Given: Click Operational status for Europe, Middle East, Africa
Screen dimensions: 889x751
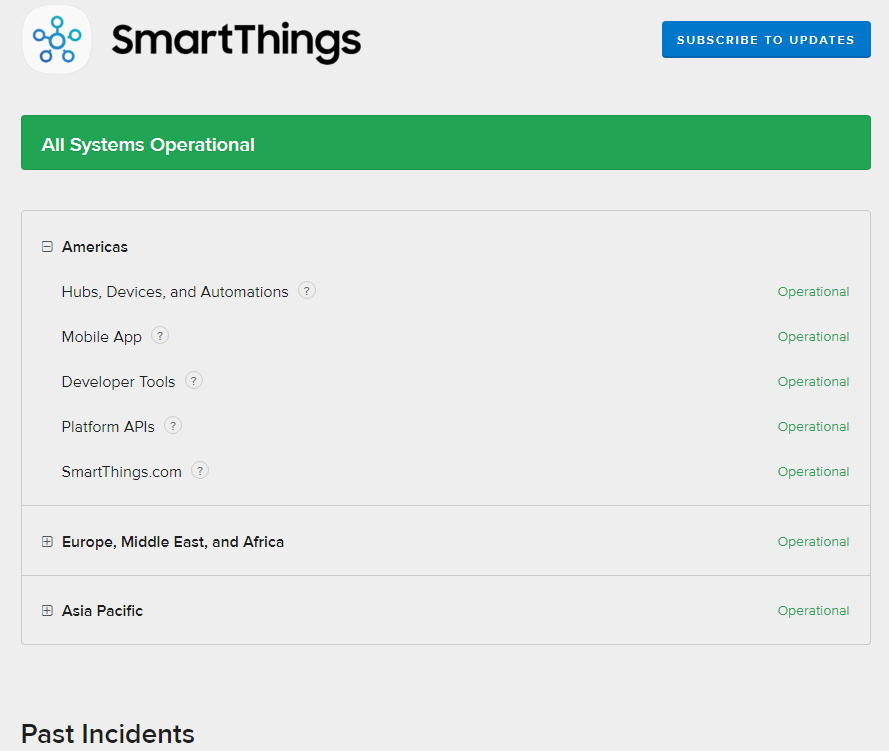Looking at the screenshot, I should 813,542.
